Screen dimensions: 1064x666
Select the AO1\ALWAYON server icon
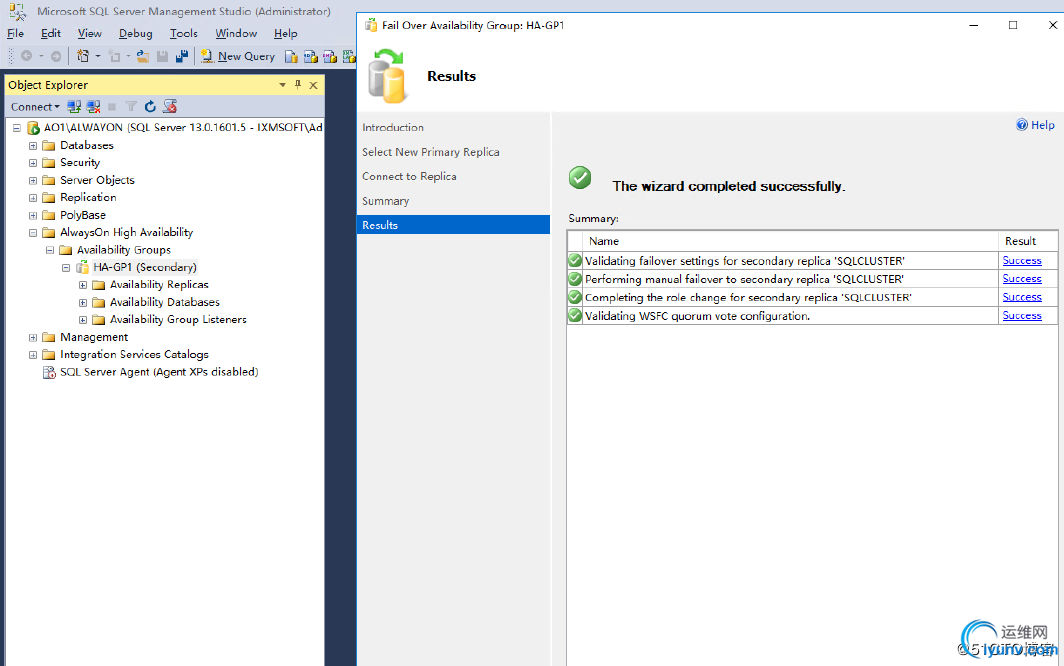33,128
